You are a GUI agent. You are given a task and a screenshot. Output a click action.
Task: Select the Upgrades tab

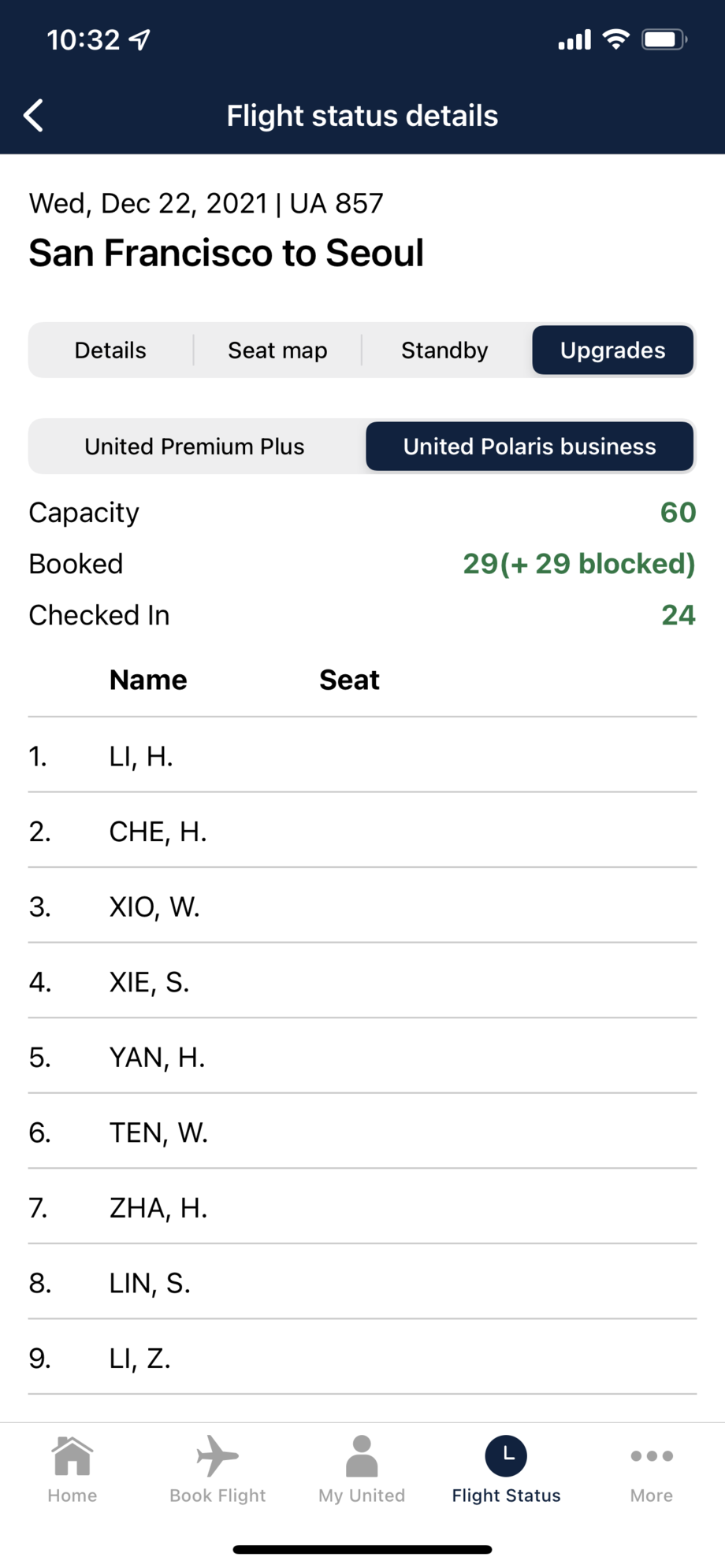613,350
